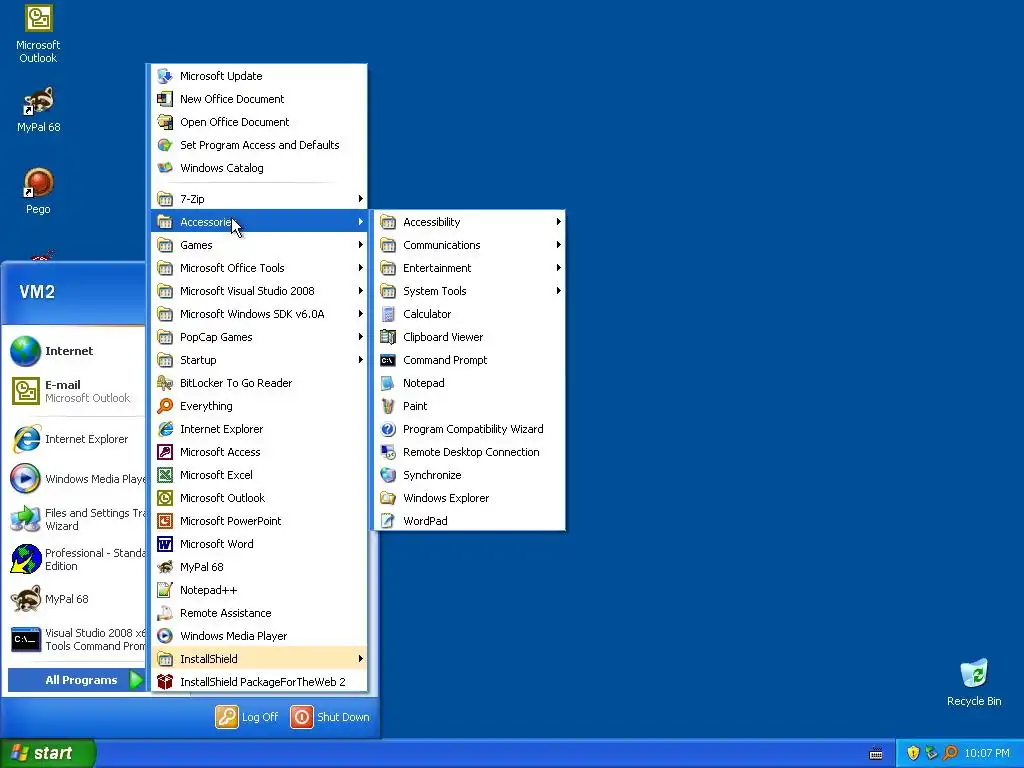This screenshot has height=768, width=1024.
Task: Launch Microsoft Outlook in All Programs list
Action: 259,498
